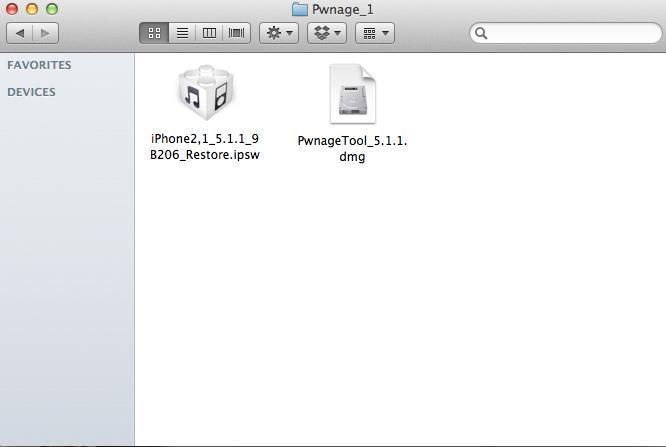The height and width of the screenshot is (447, 666).
Task: Close the Pwnage_1 Finder window
Action: 12,9
